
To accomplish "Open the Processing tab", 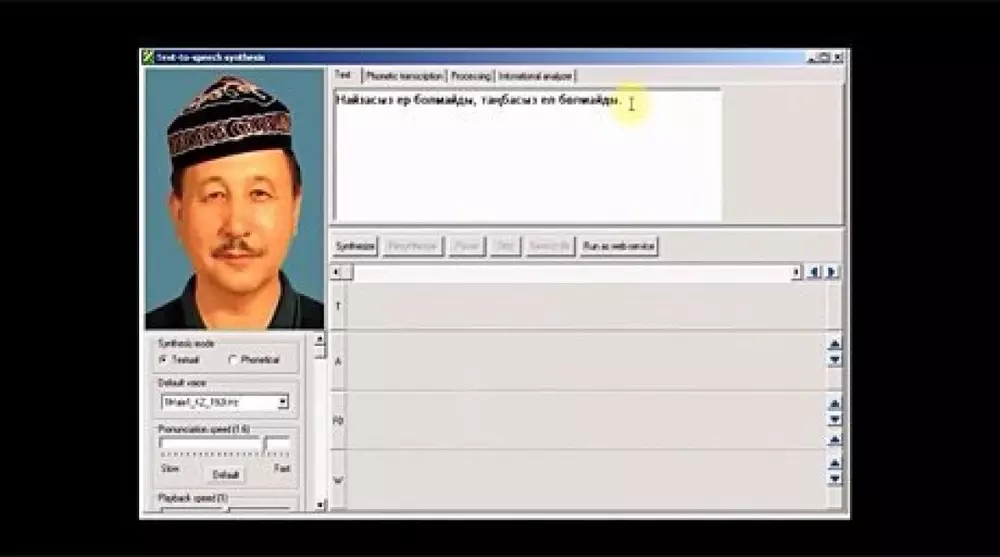I will click(470, 76).
